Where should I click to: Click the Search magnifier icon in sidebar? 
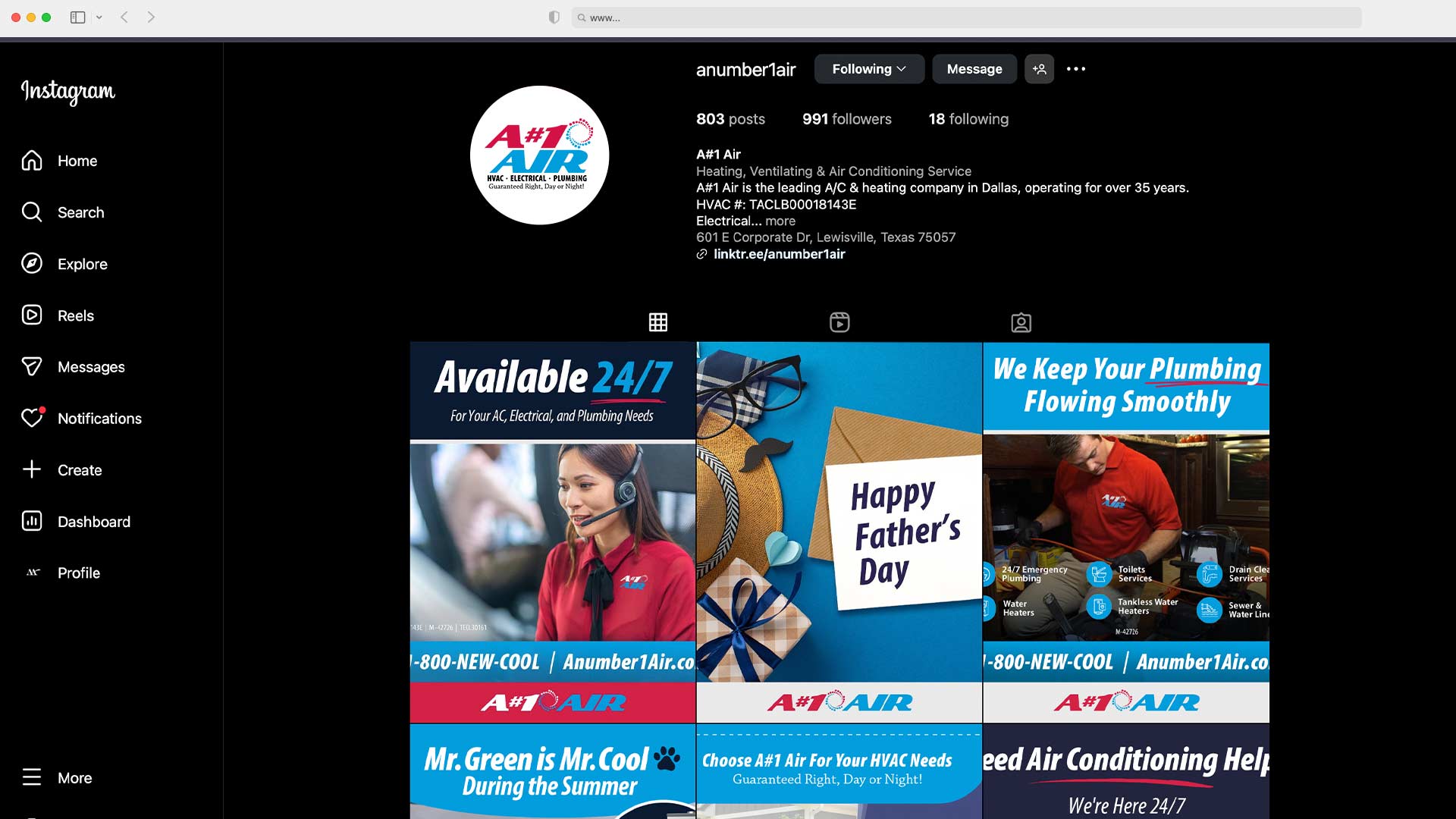pos(32,212)
